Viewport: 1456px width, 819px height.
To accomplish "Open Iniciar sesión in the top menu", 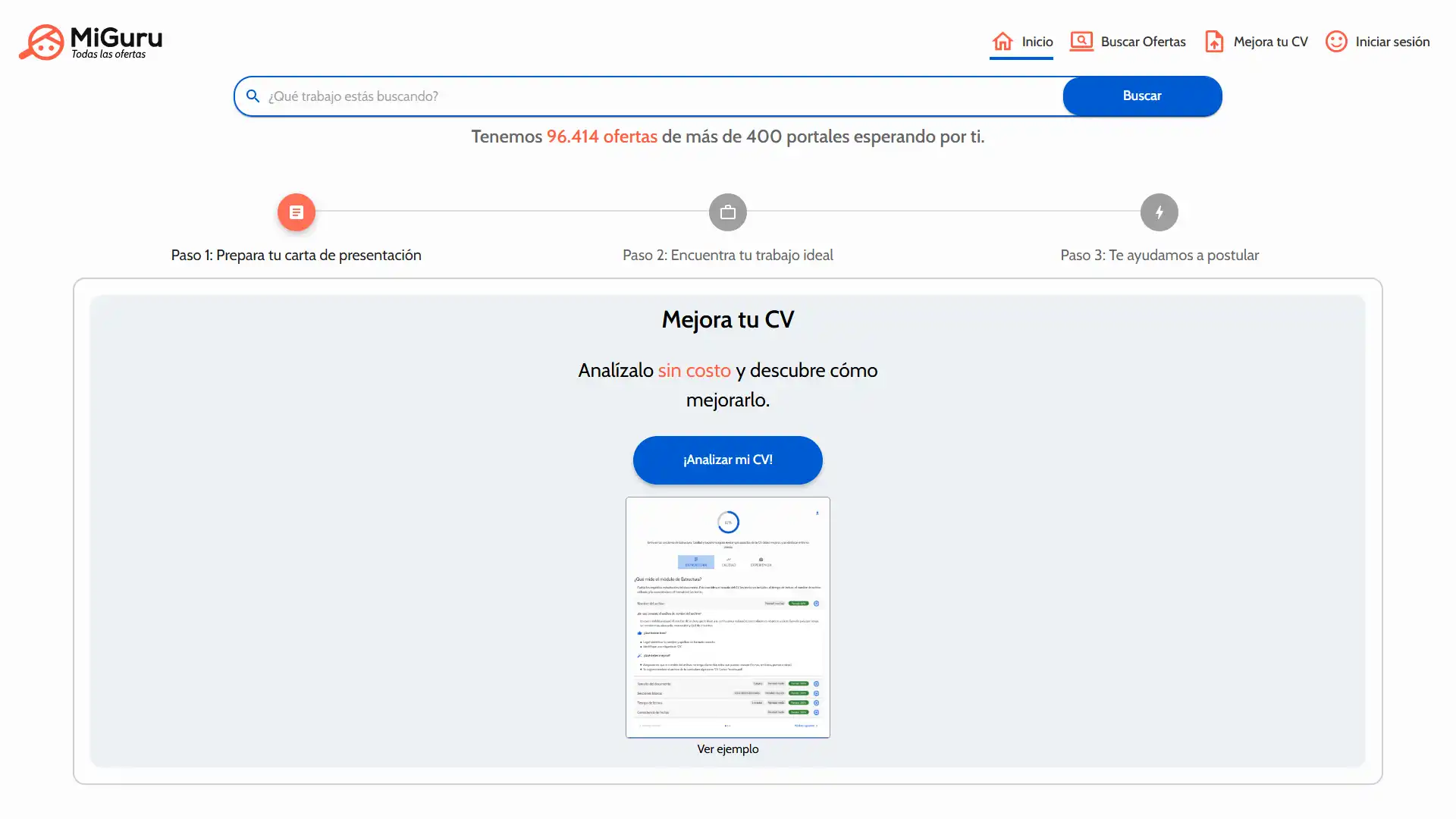I will (x=1377, y=42).
